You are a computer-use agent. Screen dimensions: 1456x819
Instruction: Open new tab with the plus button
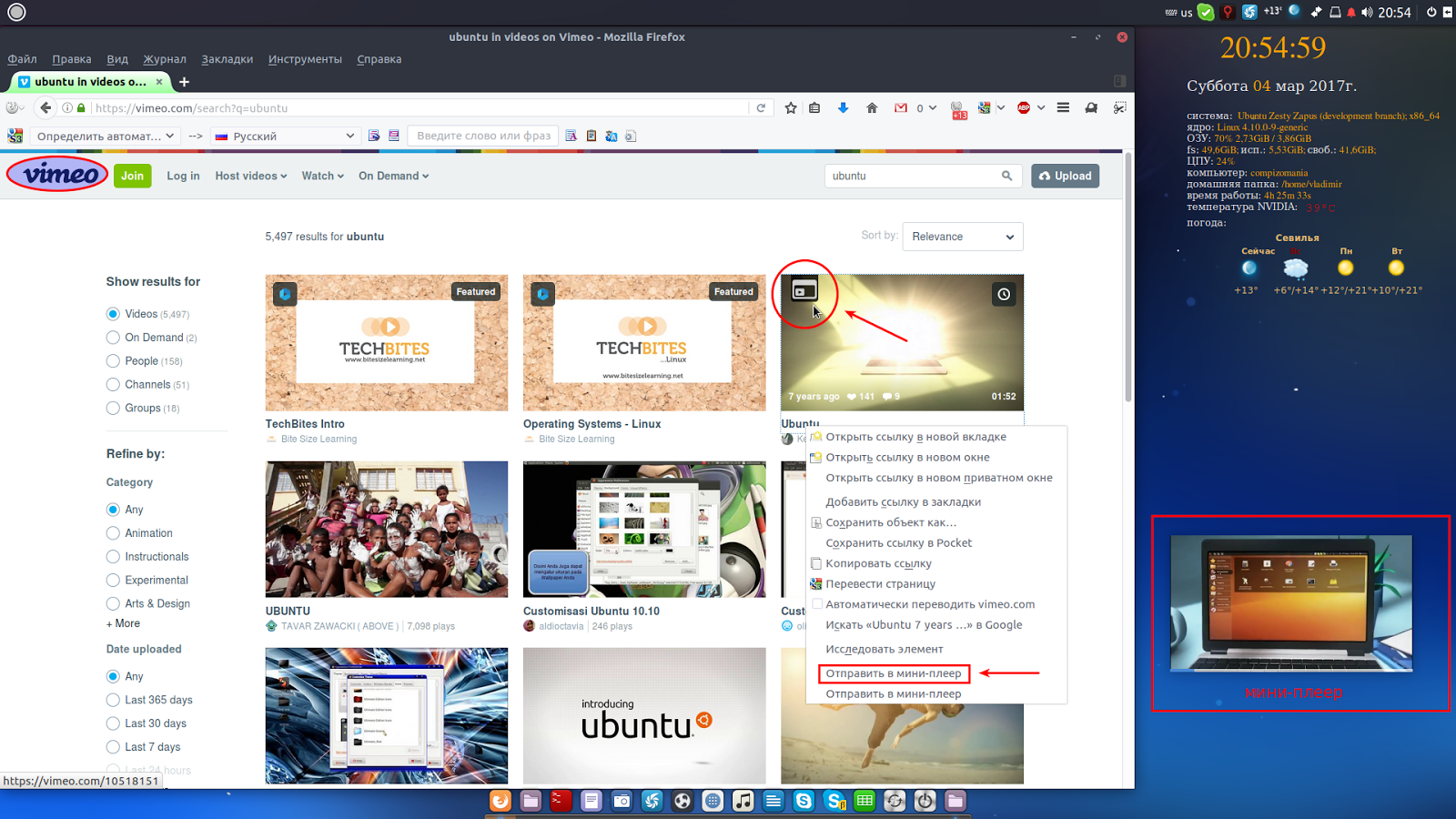pos(184,82)
